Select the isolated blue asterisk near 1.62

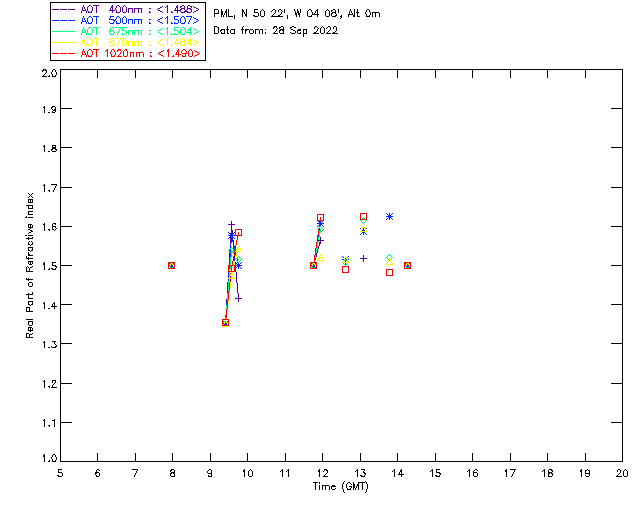point(389,216)
